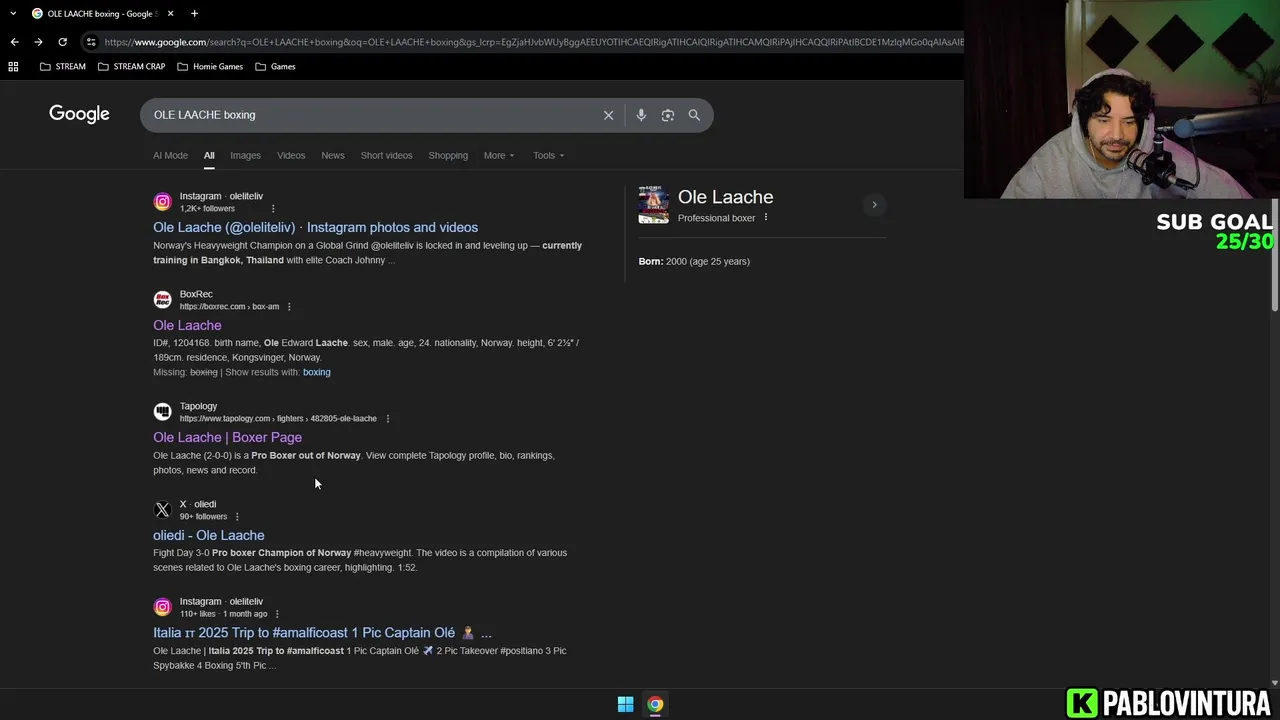Click 'Born: 2000 (age 25 years)' text
The height and width of the screenshot is (720, 1280).
click(694, 261)
